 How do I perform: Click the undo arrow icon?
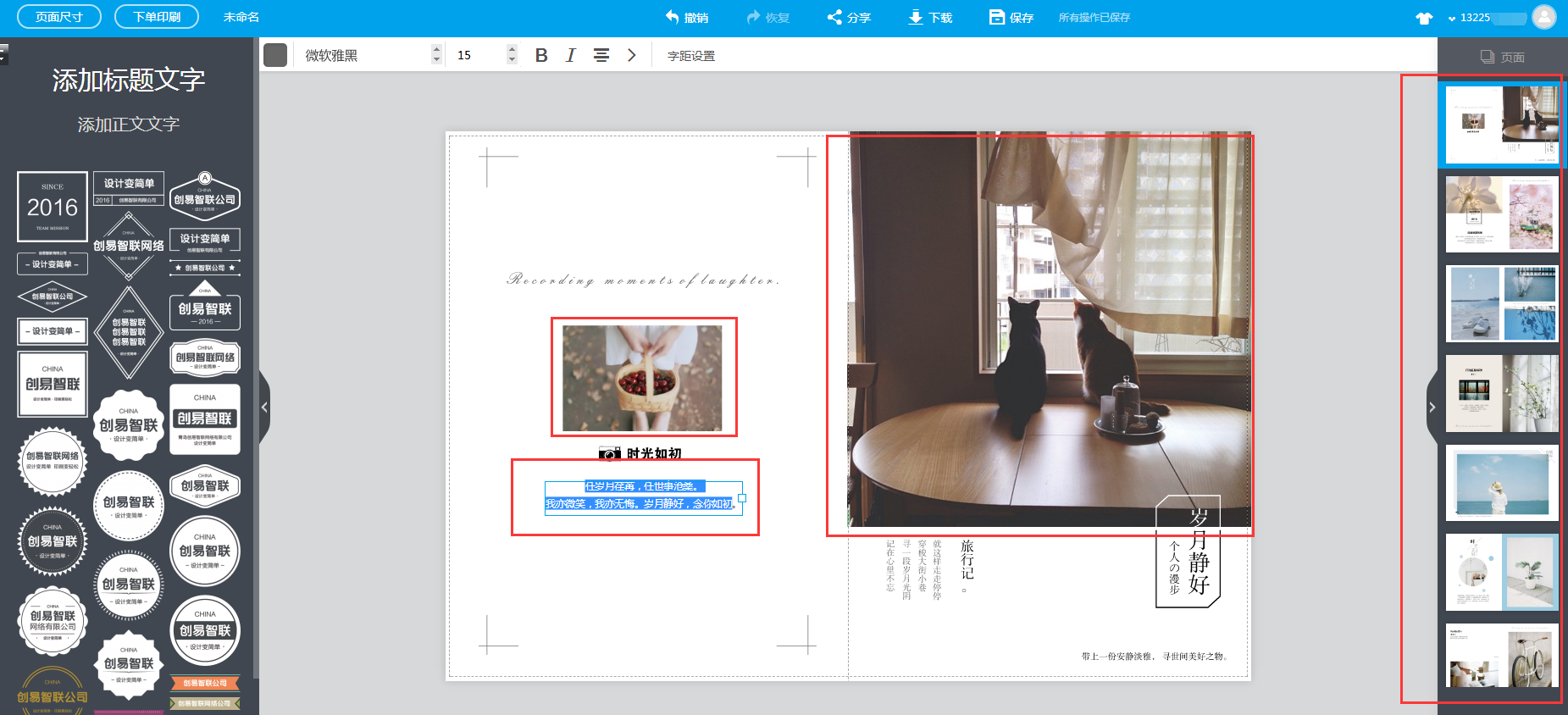673,16
